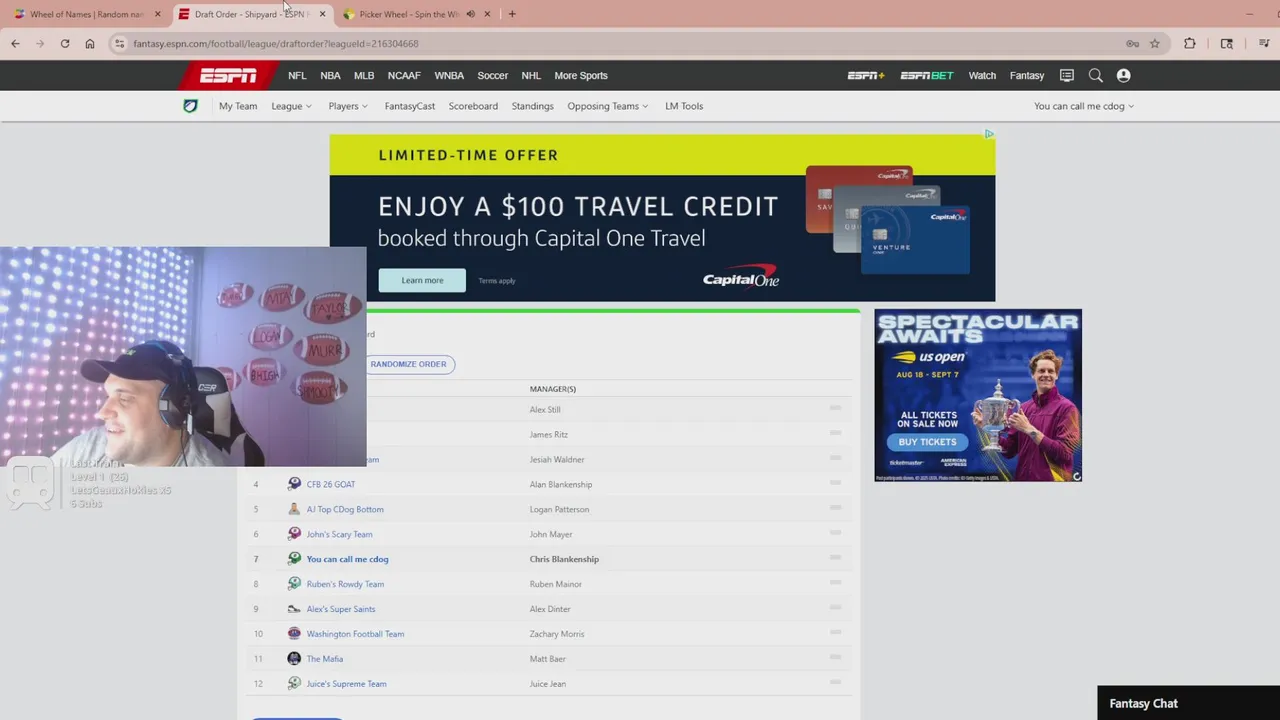Grab the drag handle for Alex Still row

tap(835, 408)
